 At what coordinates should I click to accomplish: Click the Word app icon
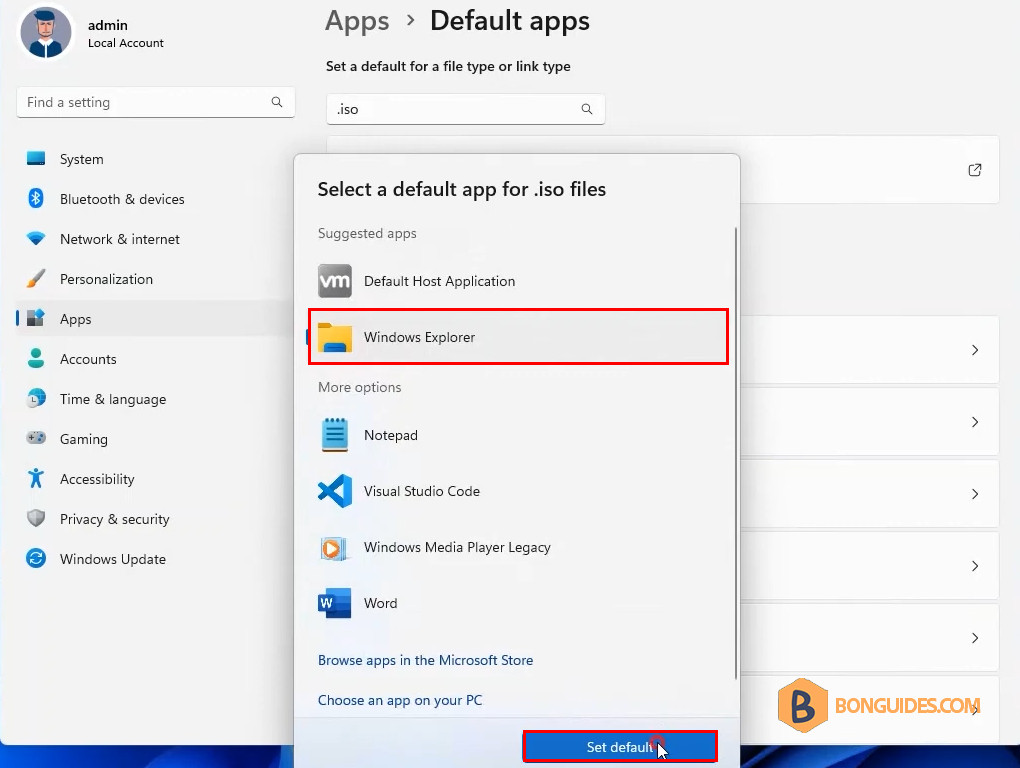tap(334, 603)
